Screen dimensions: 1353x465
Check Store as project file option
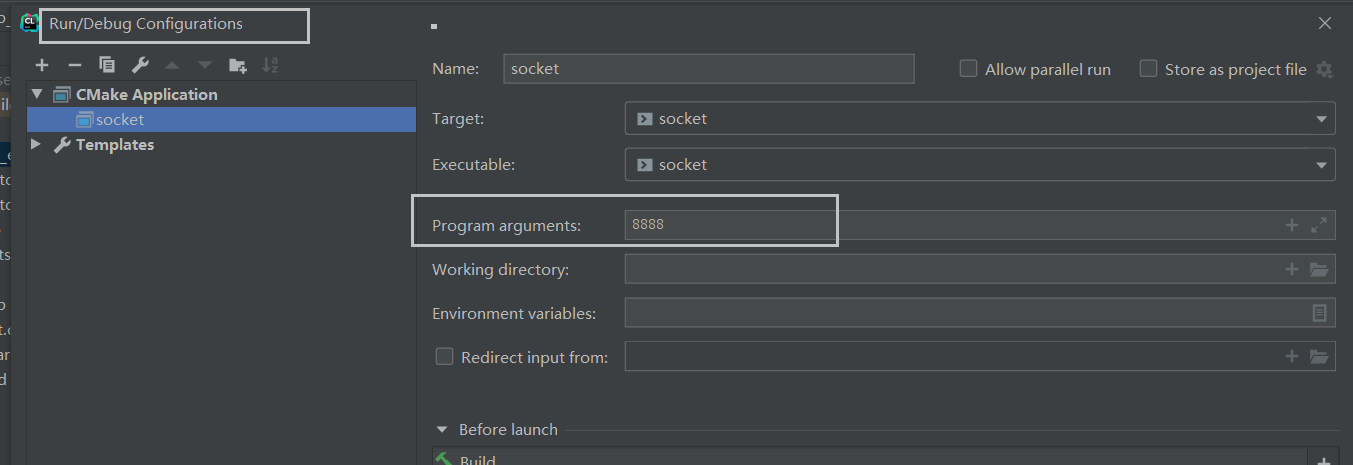tap(1148, 69)
